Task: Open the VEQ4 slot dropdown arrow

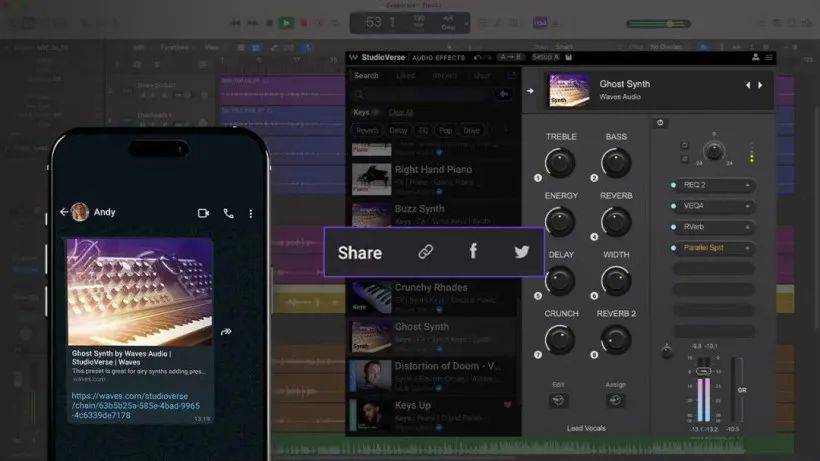Action: tap(748, 206)
